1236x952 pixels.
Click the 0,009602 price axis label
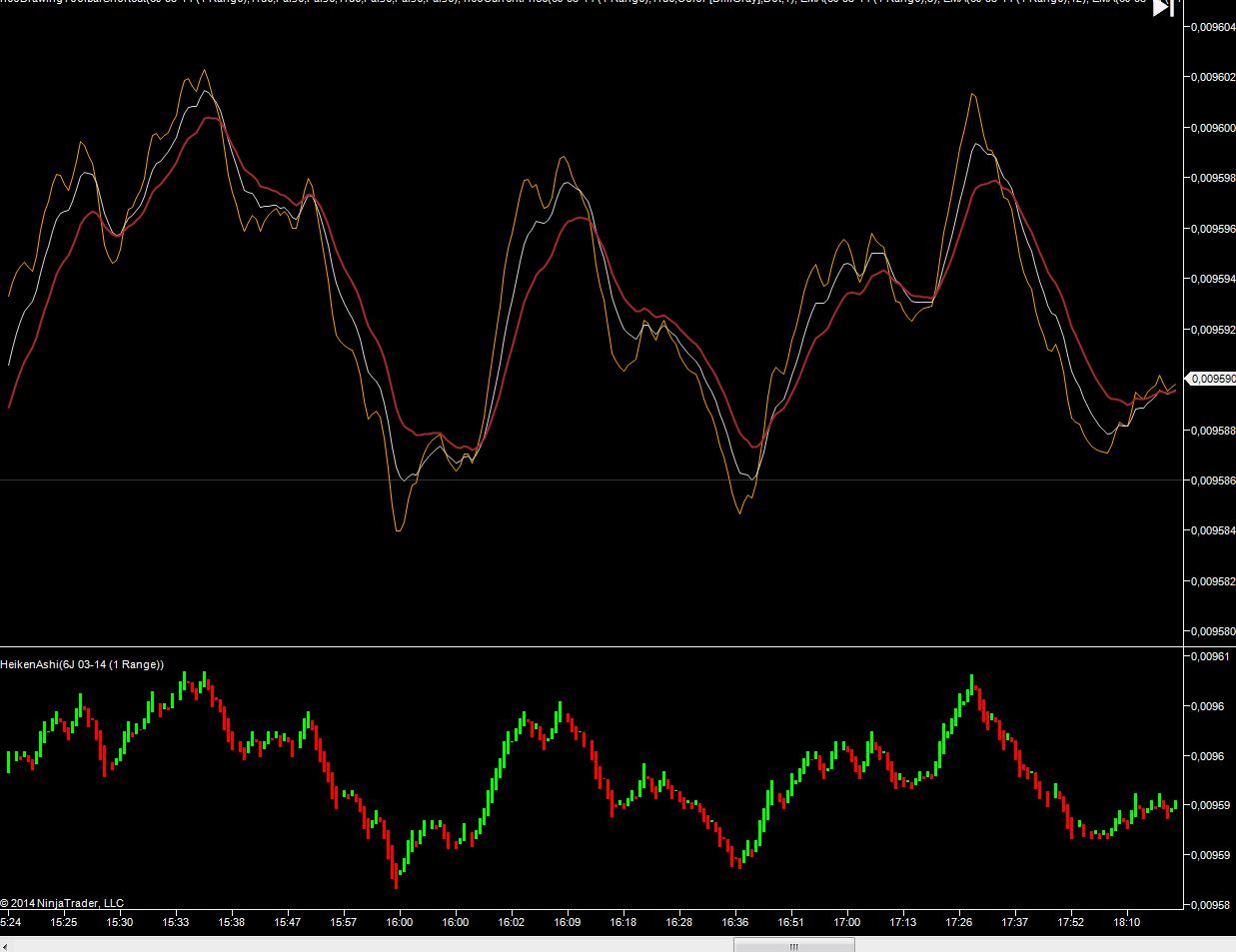click(x=1213, y=77)
